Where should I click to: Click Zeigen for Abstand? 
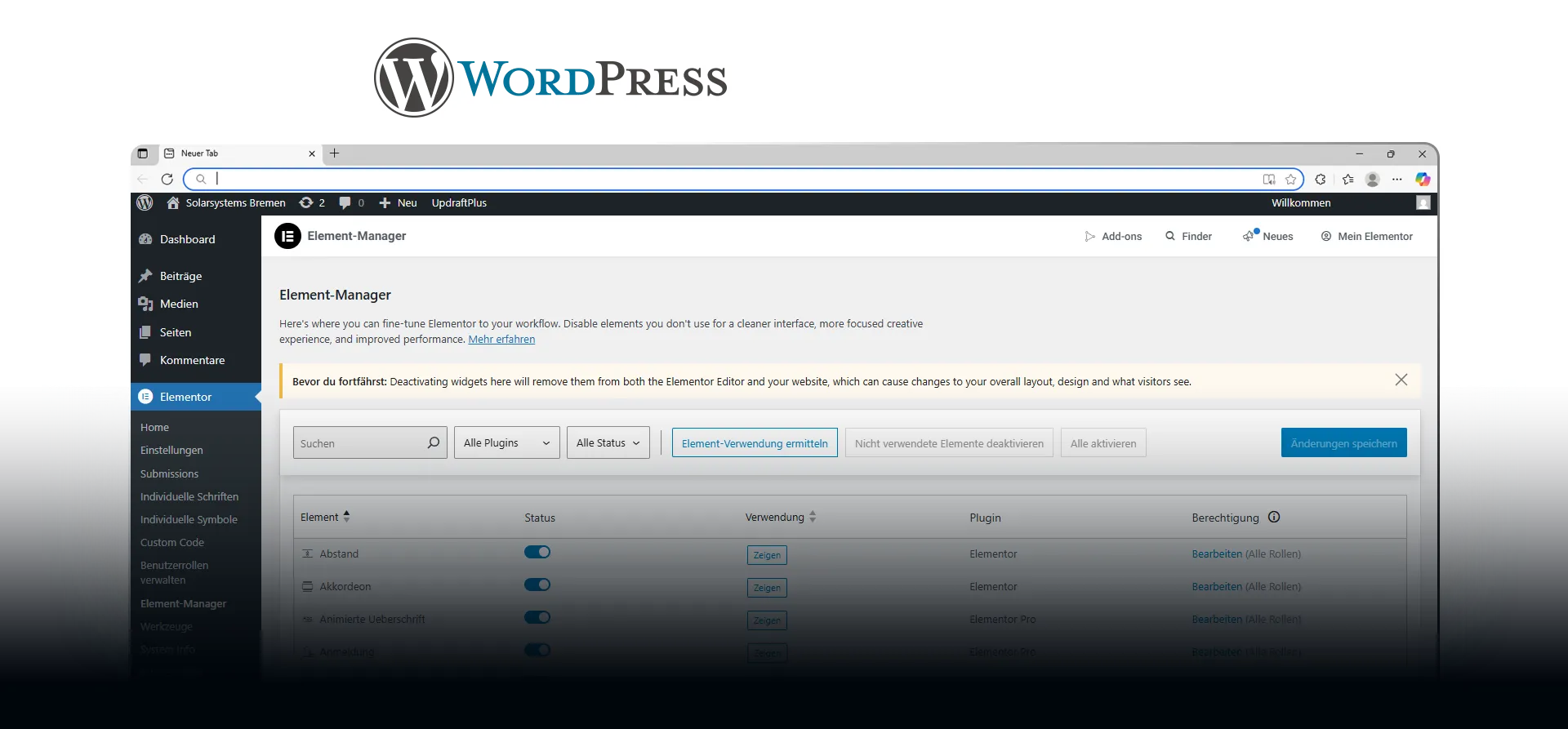click(767, 555)
